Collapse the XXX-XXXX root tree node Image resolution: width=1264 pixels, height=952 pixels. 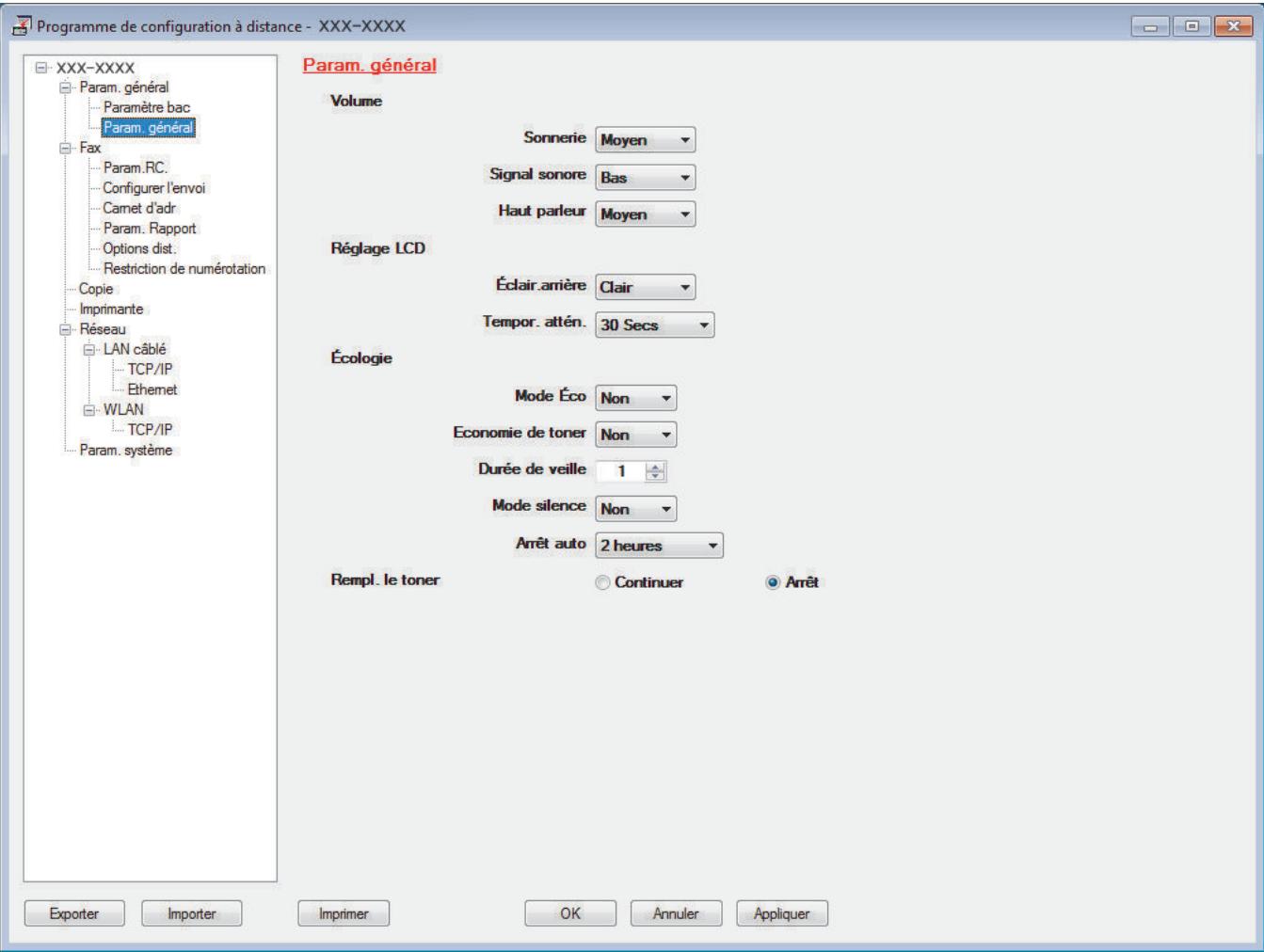click(40, 68)
